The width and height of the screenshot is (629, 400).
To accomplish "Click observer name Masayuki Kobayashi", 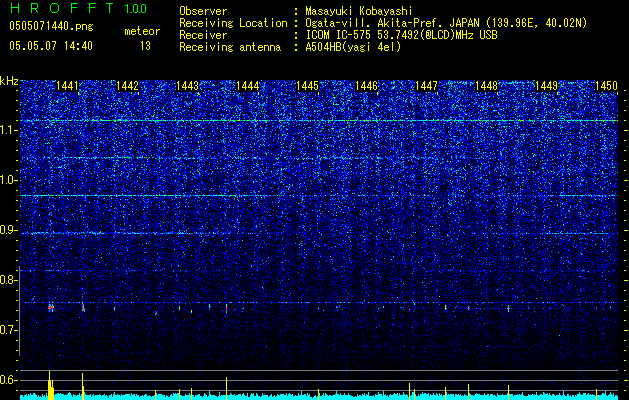I will pos(358,11).
